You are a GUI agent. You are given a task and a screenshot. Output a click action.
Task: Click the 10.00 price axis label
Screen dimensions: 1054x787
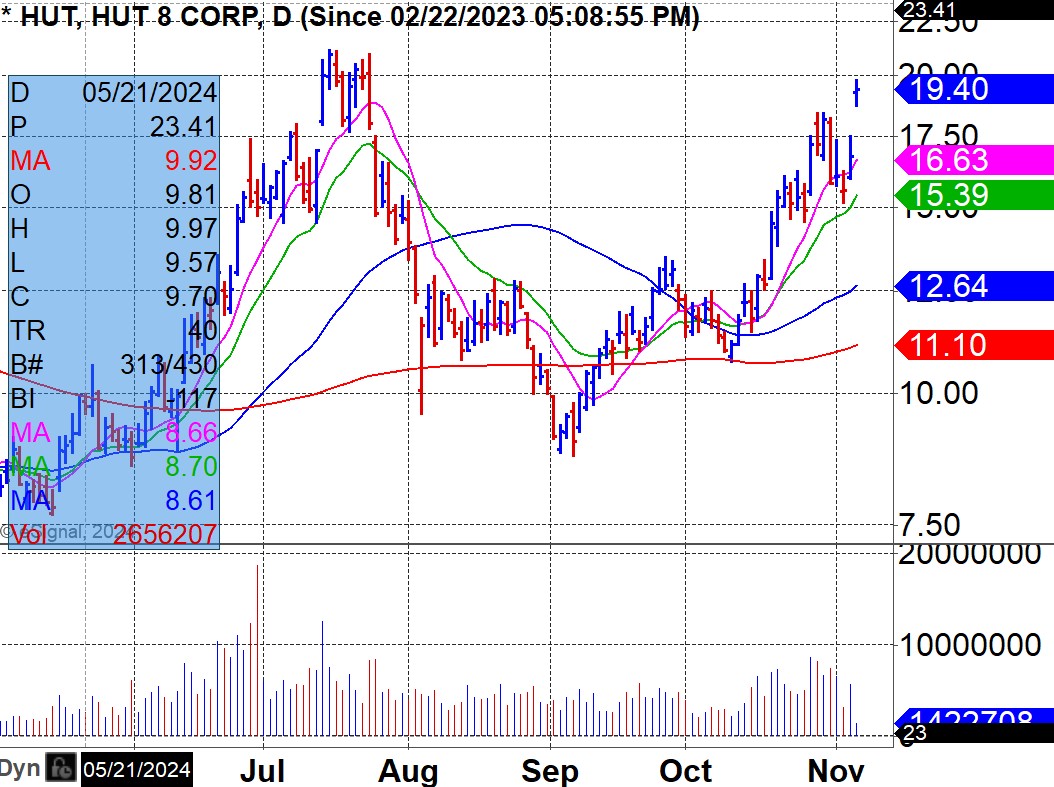click(939, 393)
